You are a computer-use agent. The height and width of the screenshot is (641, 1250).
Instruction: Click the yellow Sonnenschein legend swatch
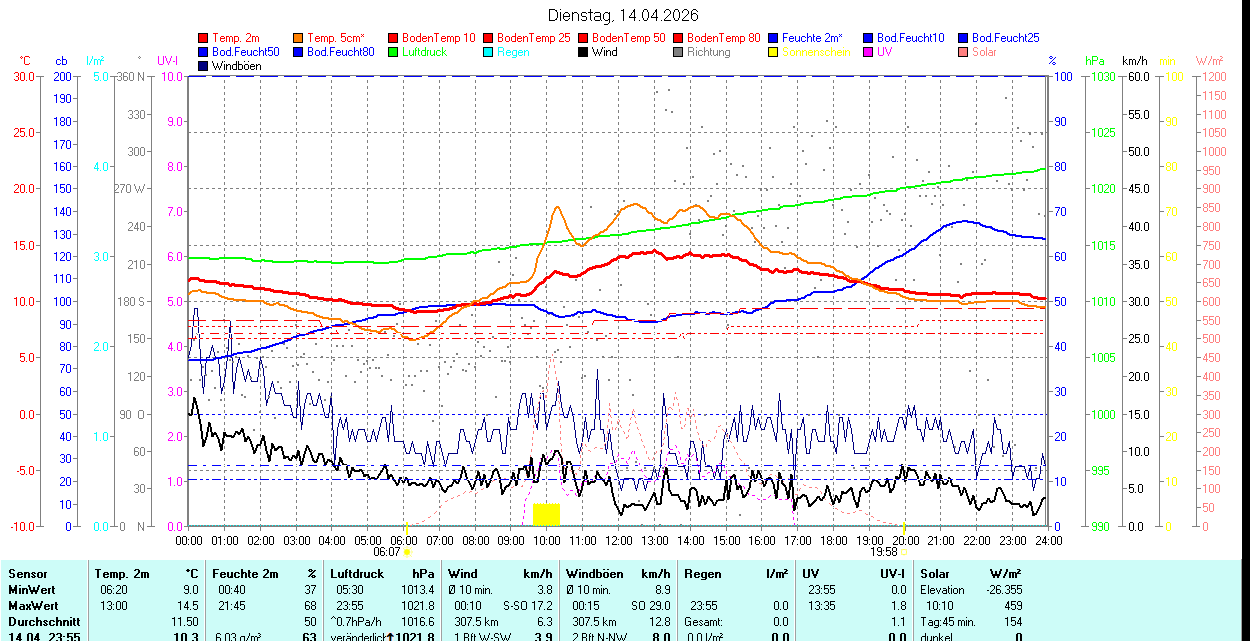pyautogui.click(x=773, y=52)
